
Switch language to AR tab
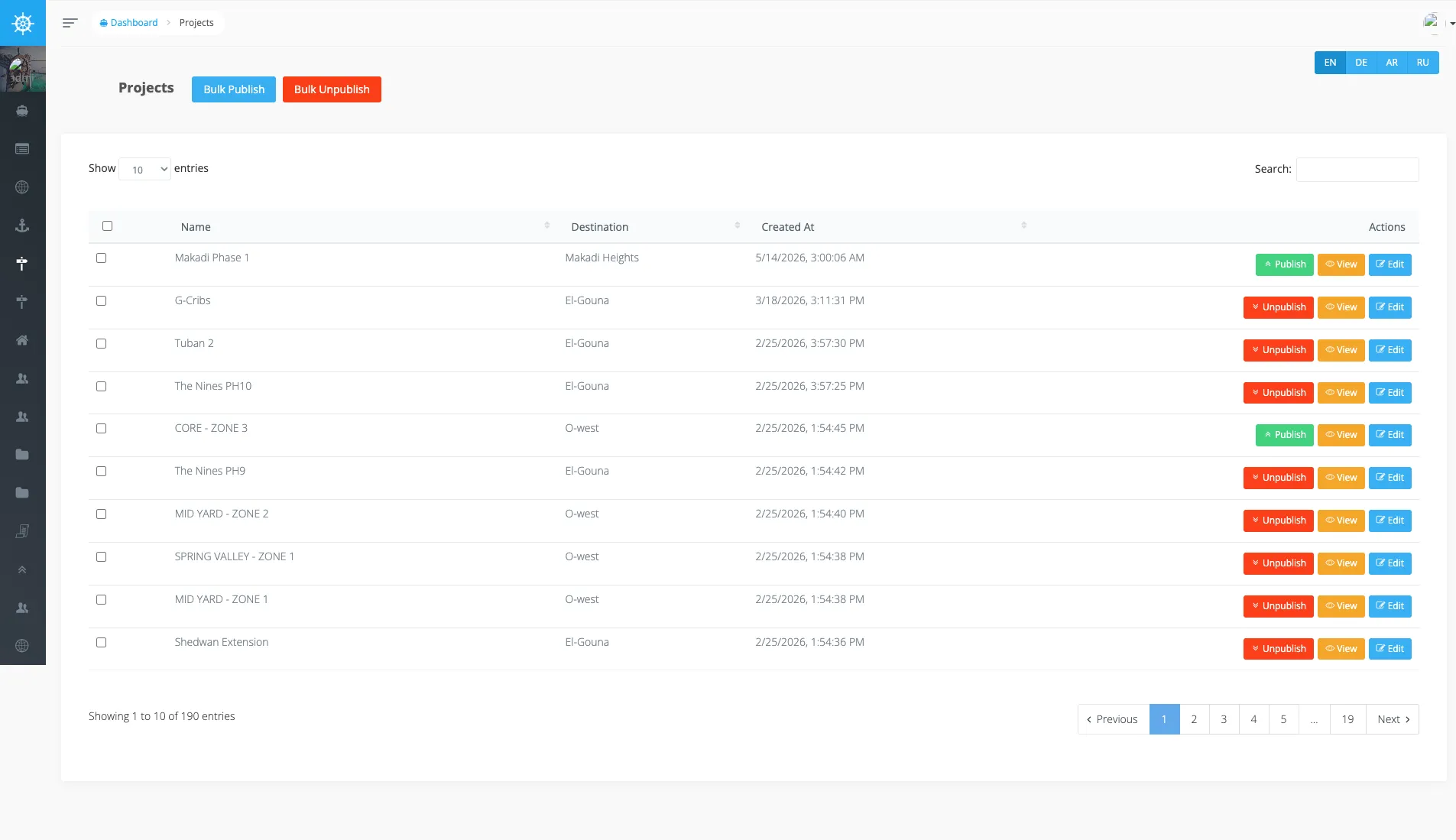tap(1392, 63)
